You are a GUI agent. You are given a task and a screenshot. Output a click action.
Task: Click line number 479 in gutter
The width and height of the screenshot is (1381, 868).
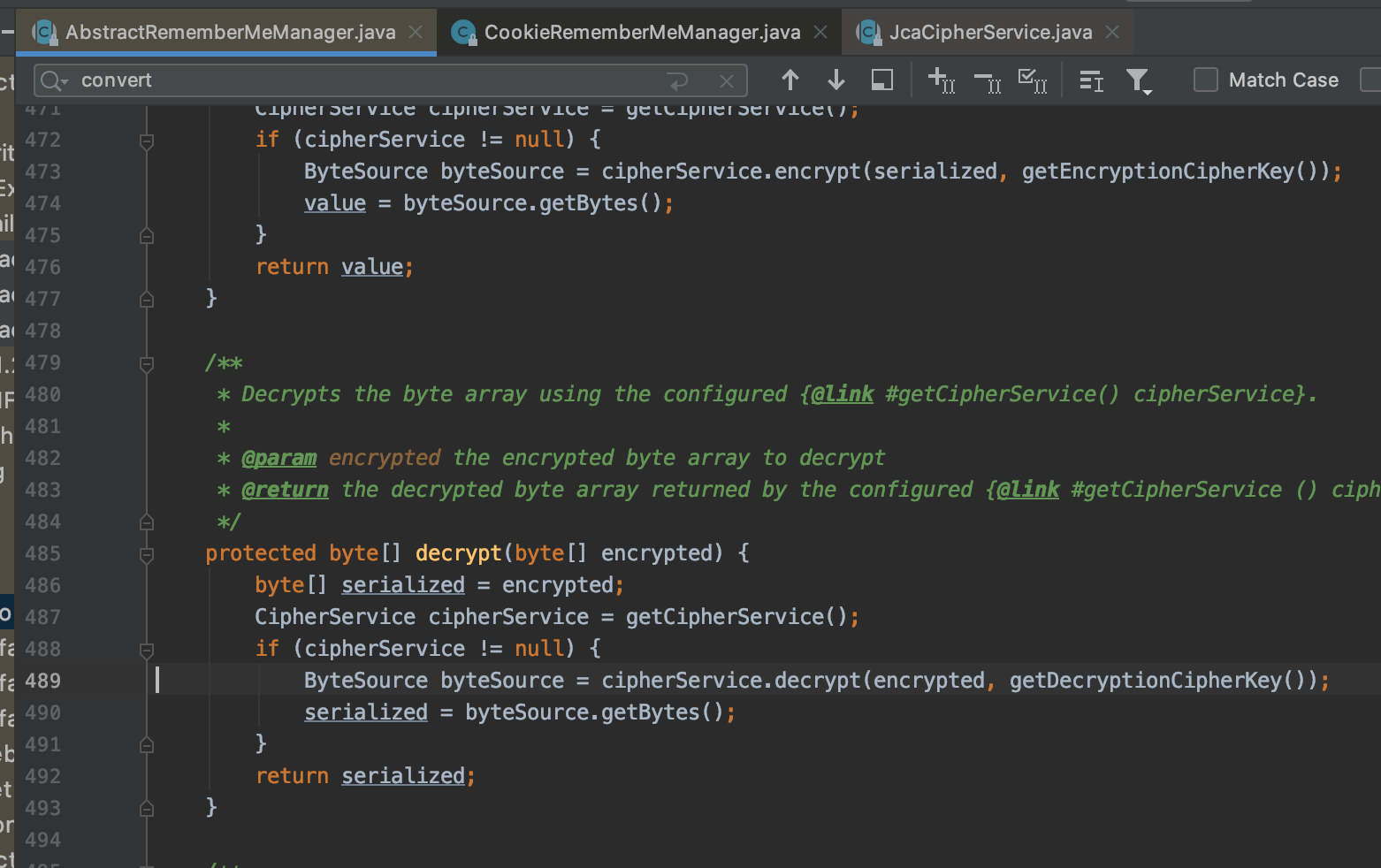click(x=43, y=362)
